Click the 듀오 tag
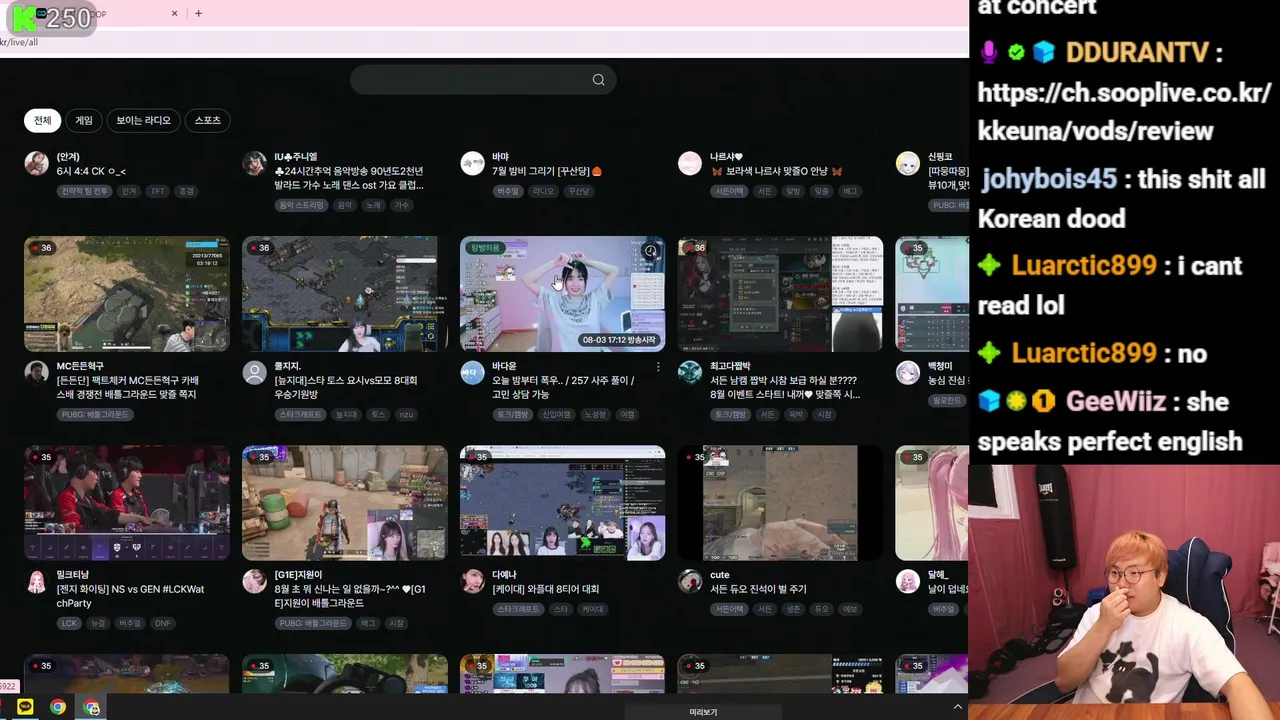 pyautogui.click(x=821, y=609)
